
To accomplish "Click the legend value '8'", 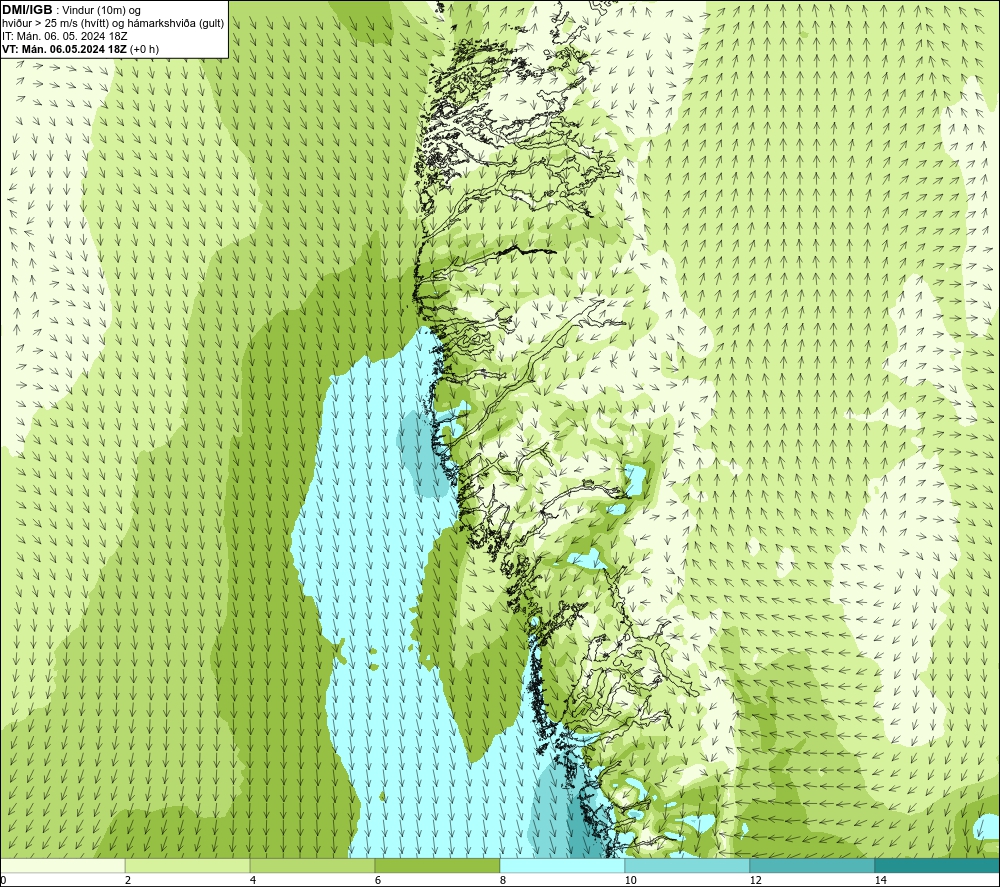I will [503, 881].
